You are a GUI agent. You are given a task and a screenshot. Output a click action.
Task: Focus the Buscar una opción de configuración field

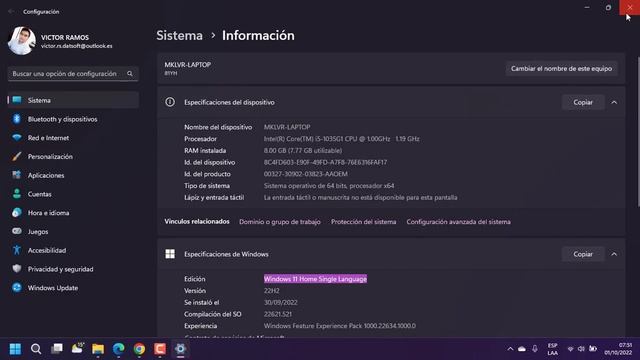pos(73,74)
